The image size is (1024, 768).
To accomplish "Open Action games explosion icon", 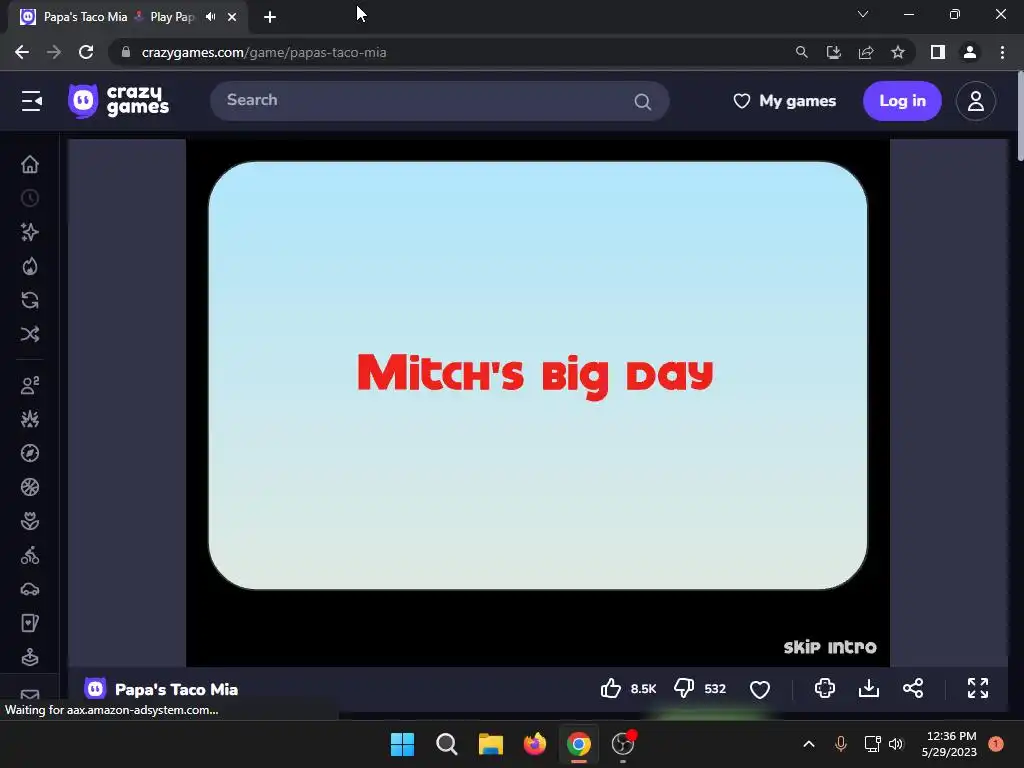I will tap(30, 419).
